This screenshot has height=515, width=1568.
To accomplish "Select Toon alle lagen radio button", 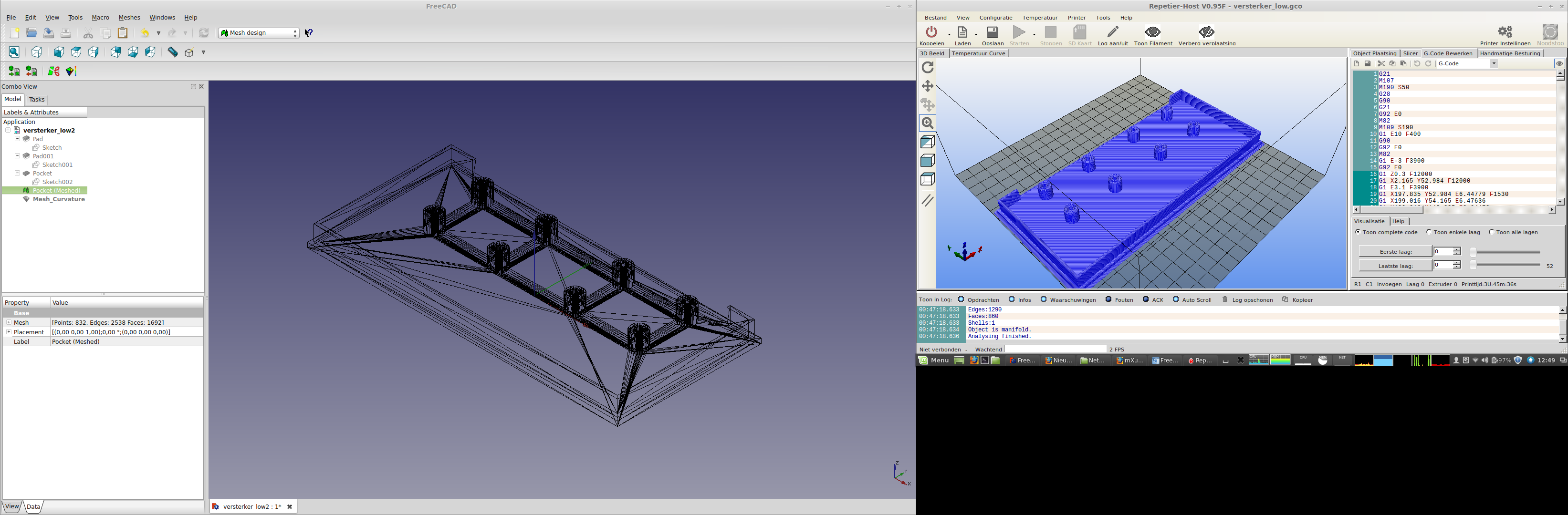I will click(1491, 232).
